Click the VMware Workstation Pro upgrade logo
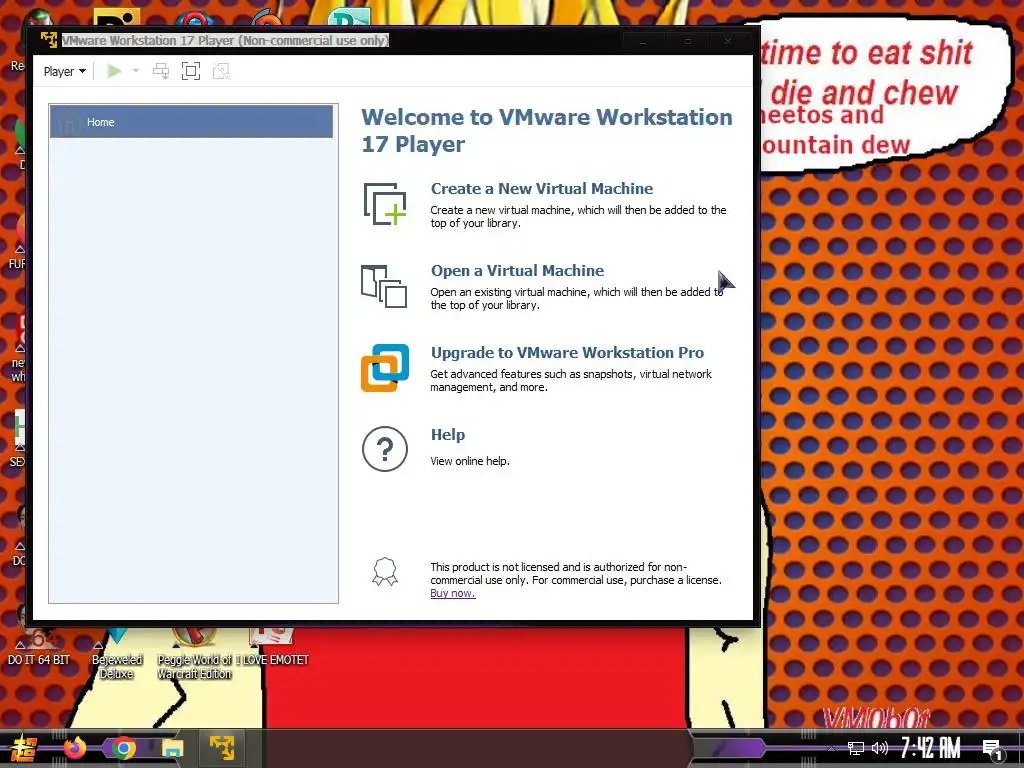Screen dimensions: 1024x768 pos(385,368)
